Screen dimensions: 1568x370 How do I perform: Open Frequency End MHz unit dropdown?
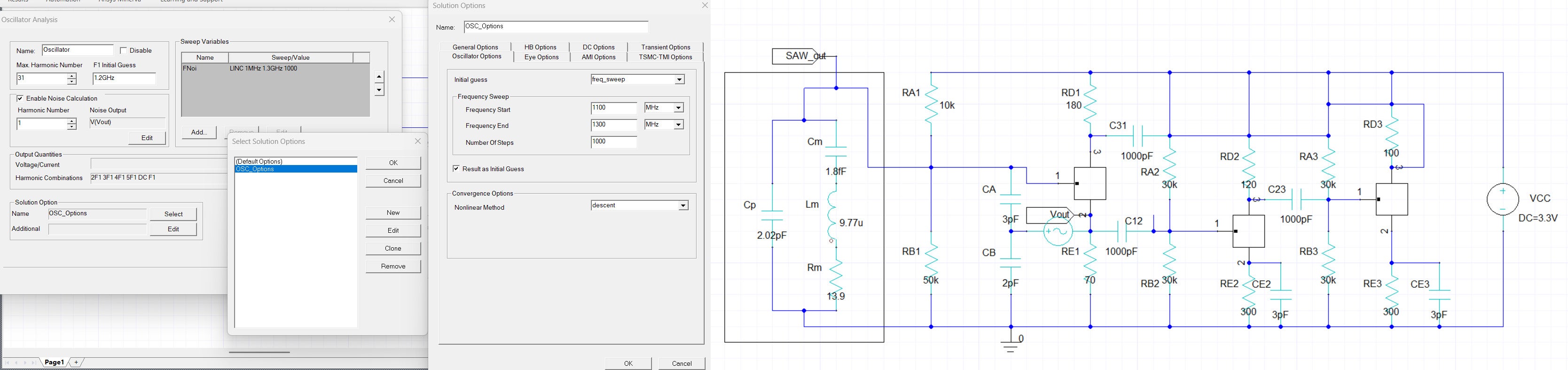(x=679, y=125)
